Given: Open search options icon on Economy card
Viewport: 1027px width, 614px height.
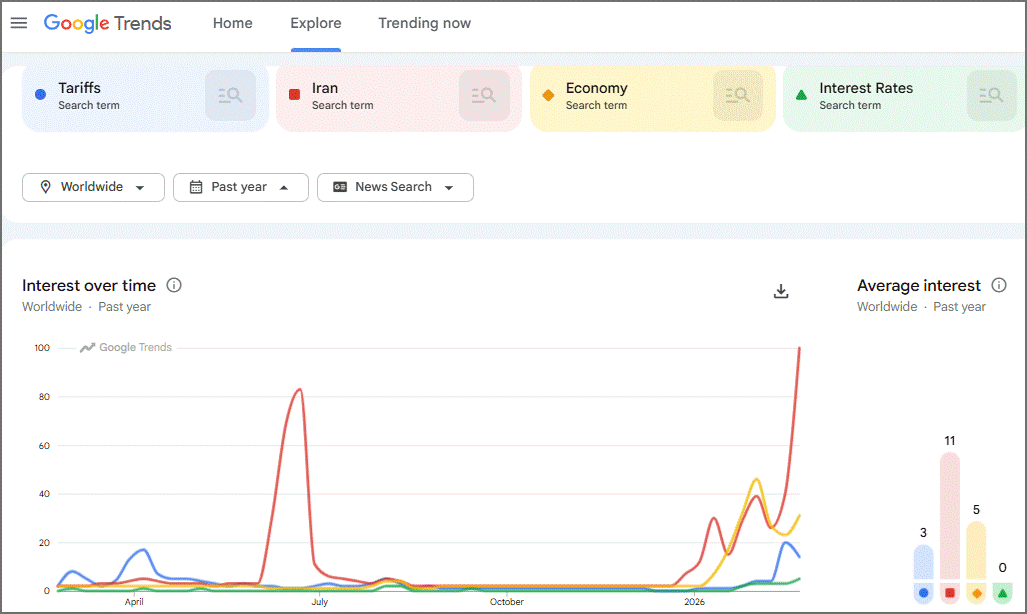Looking at the screenshot, I should (x=738, y=96).
